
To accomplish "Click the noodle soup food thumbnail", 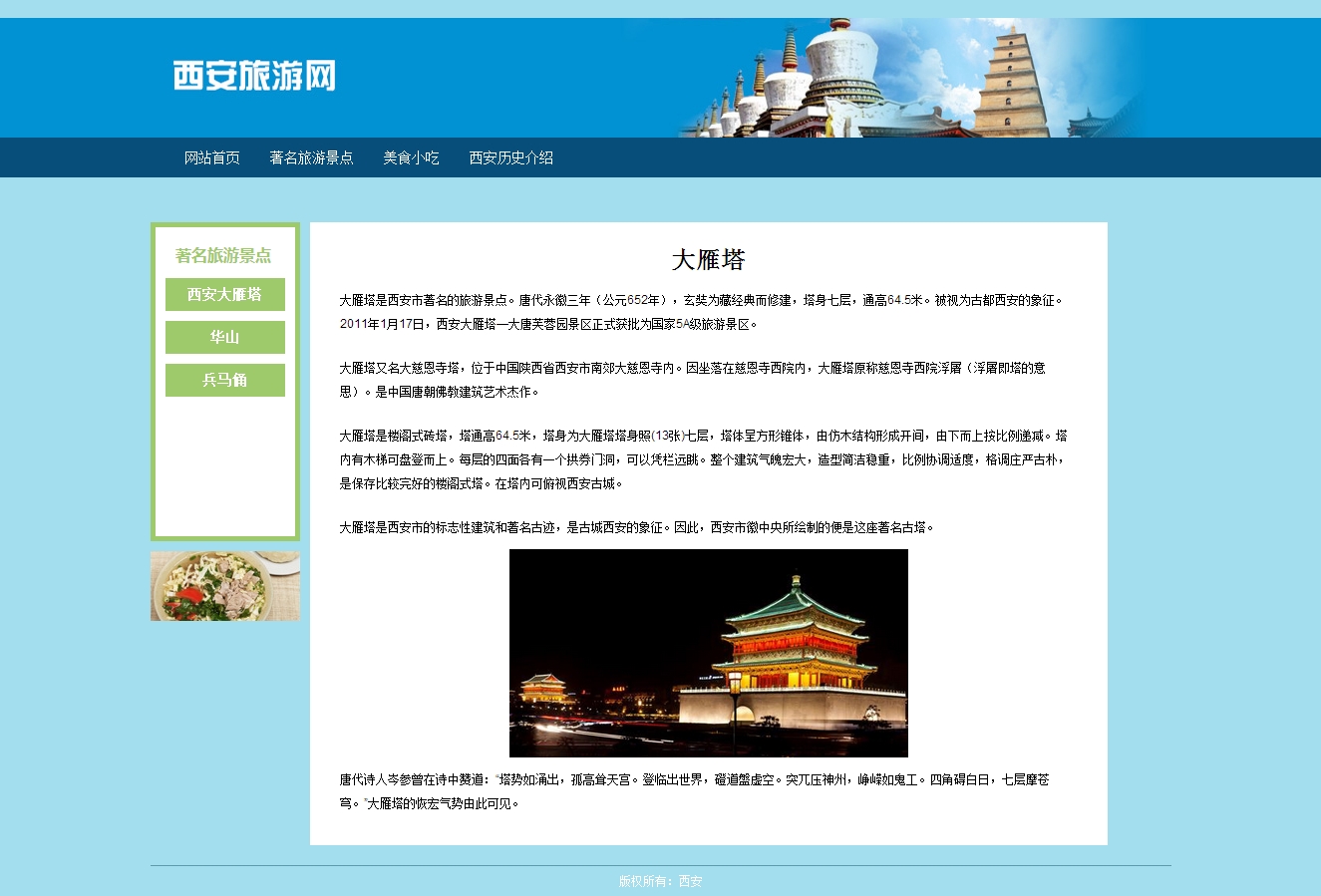I will tap(225, 586).
